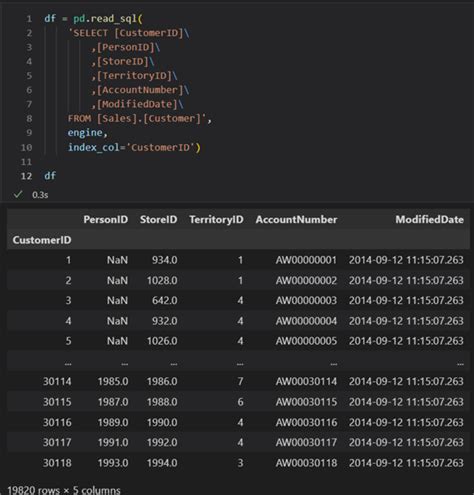Click StoreID value 1026.0
Image resolution: width=474 pixels, height=495 pixels.
[x=162, y=341]
